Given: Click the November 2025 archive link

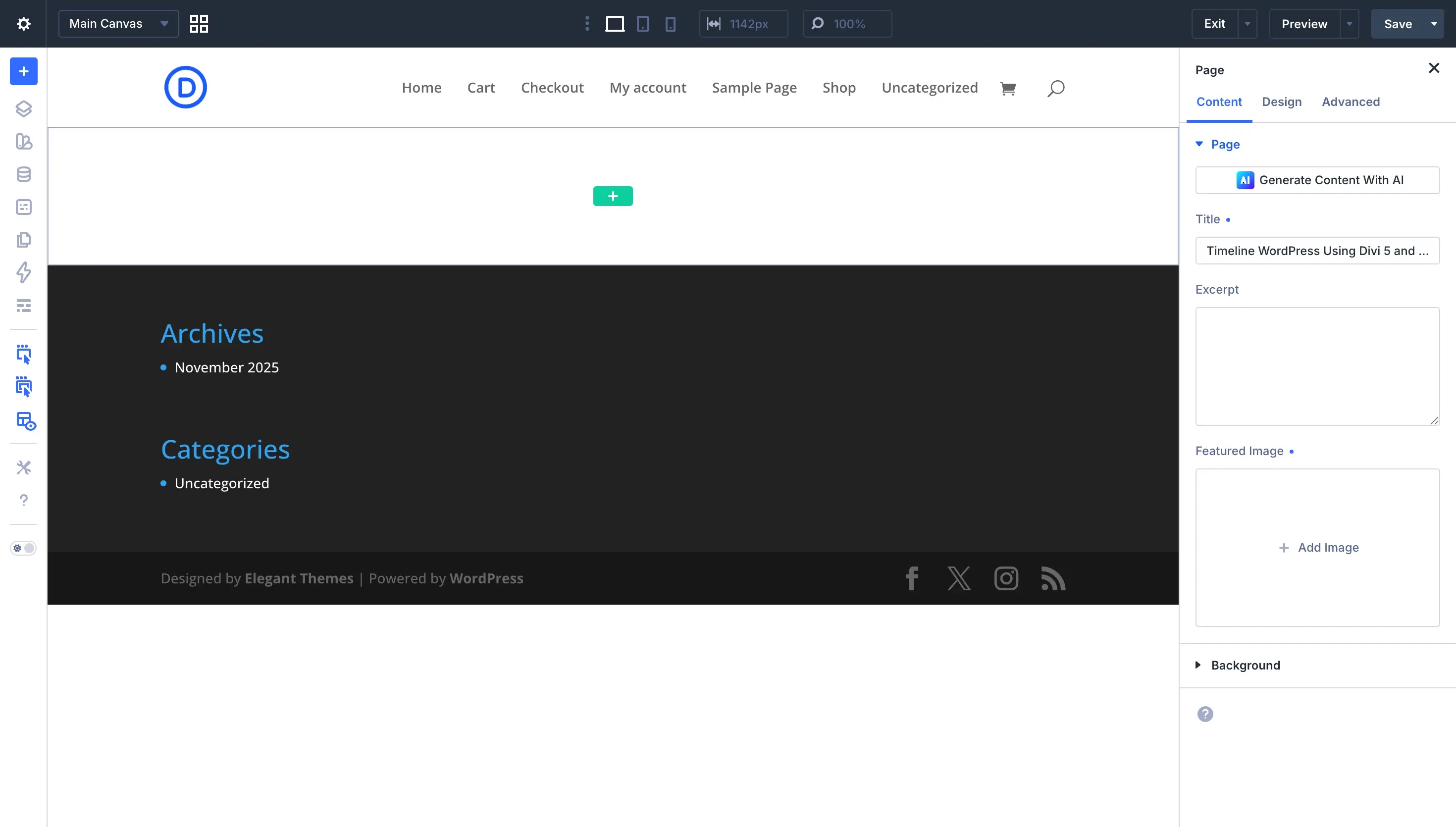Looking at the screenshot, I should (227, 367).
